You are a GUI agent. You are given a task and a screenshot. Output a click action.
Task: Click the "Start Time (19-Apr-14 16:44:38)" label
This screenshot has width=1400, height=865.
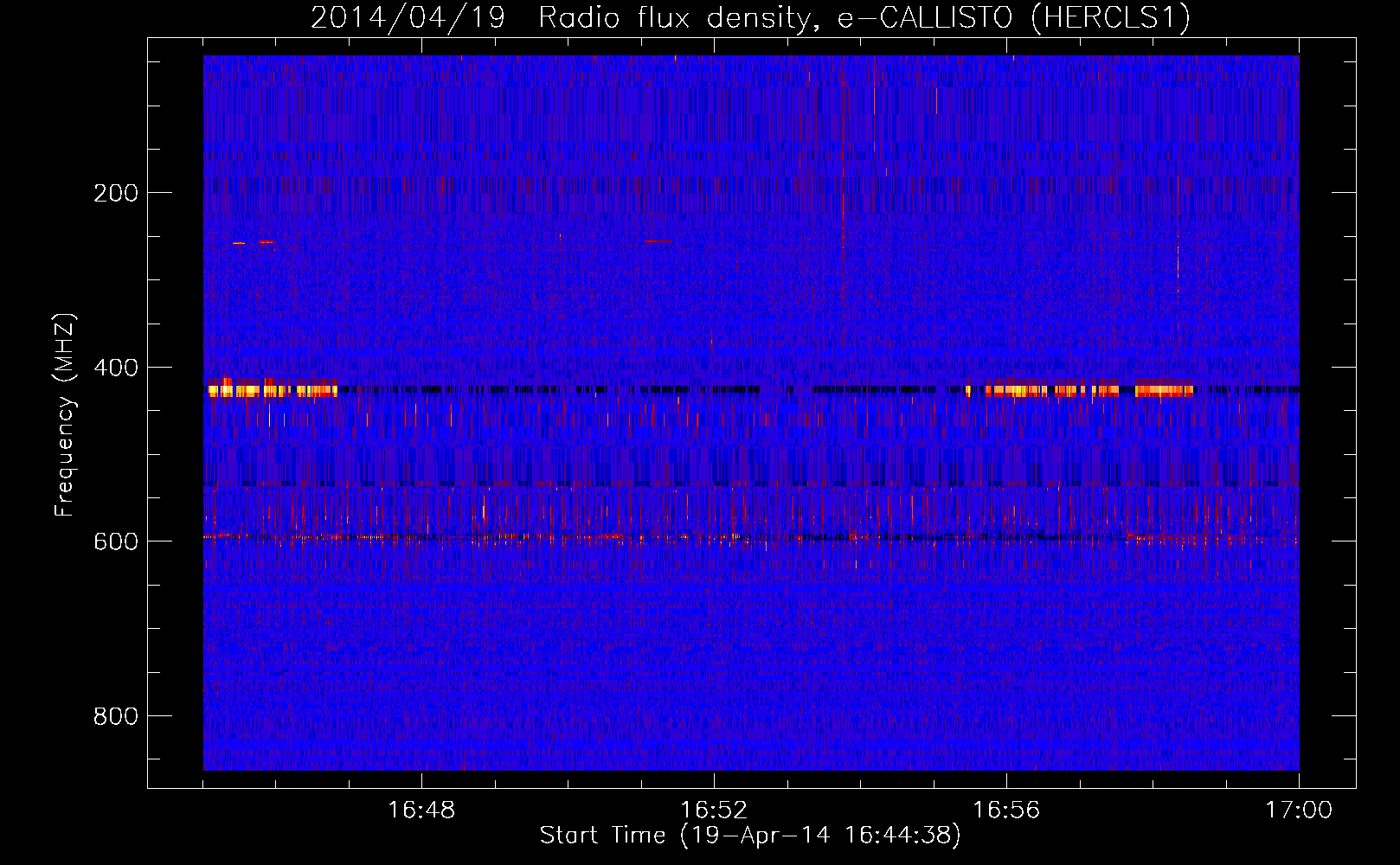[750, 836]
